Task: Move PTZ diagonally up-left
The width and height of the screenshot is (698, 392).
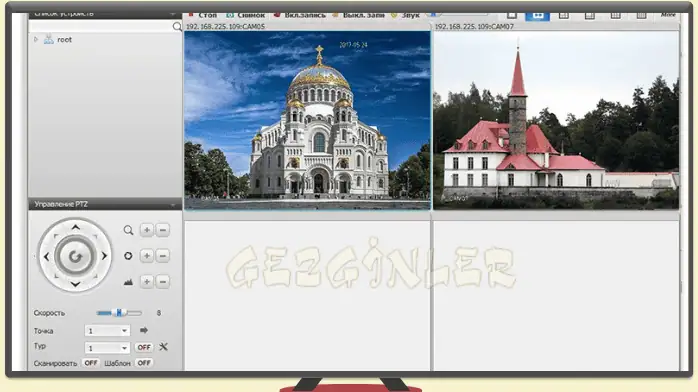Action: coord(56,236)
